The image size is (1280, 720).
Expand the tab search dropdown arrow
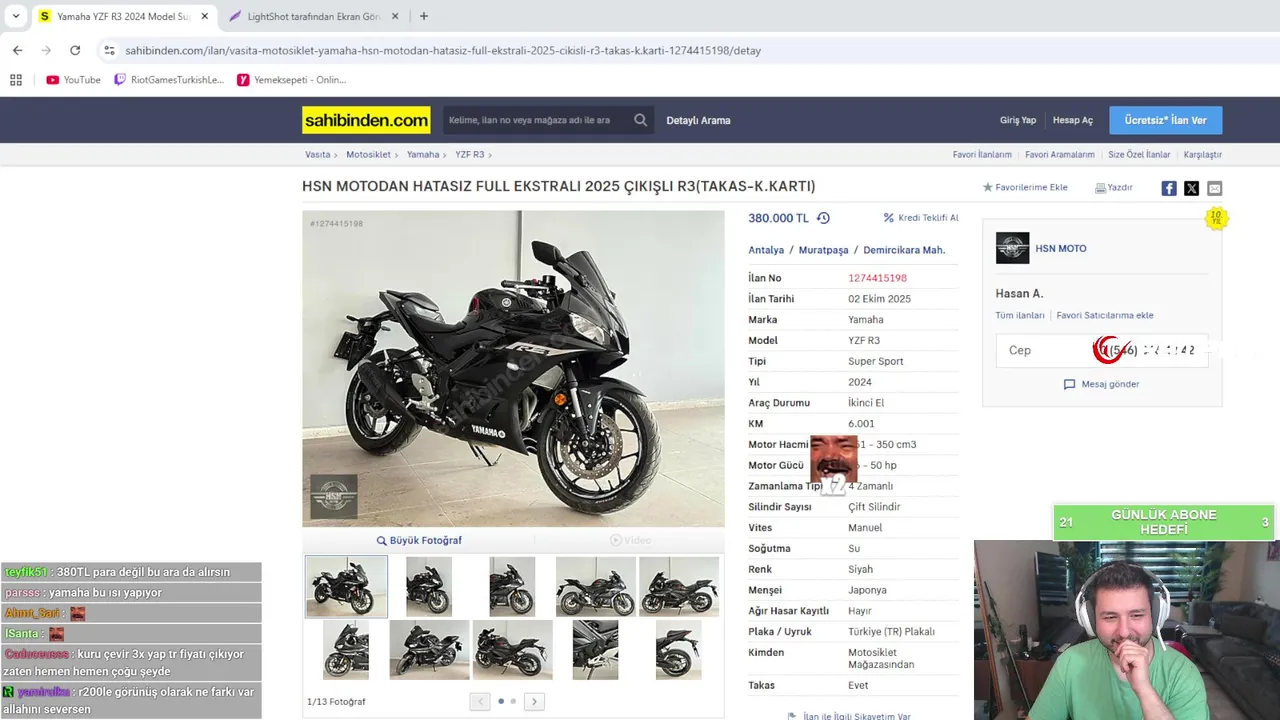[16, 16]
